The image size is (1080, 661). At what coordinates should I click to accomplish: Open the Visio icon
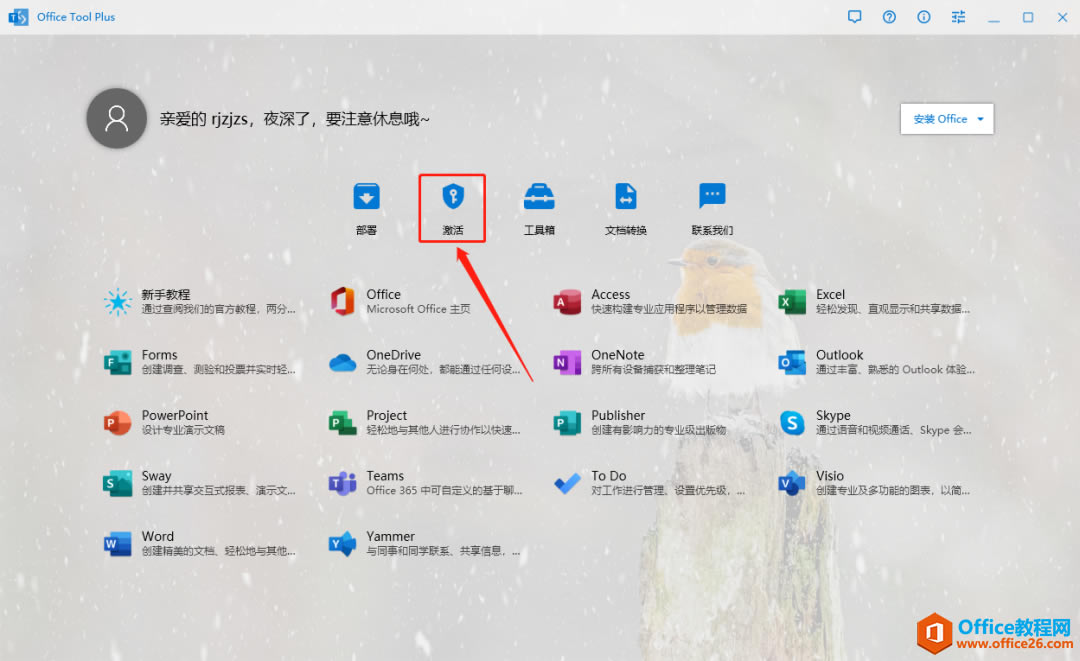pos(792,483)
